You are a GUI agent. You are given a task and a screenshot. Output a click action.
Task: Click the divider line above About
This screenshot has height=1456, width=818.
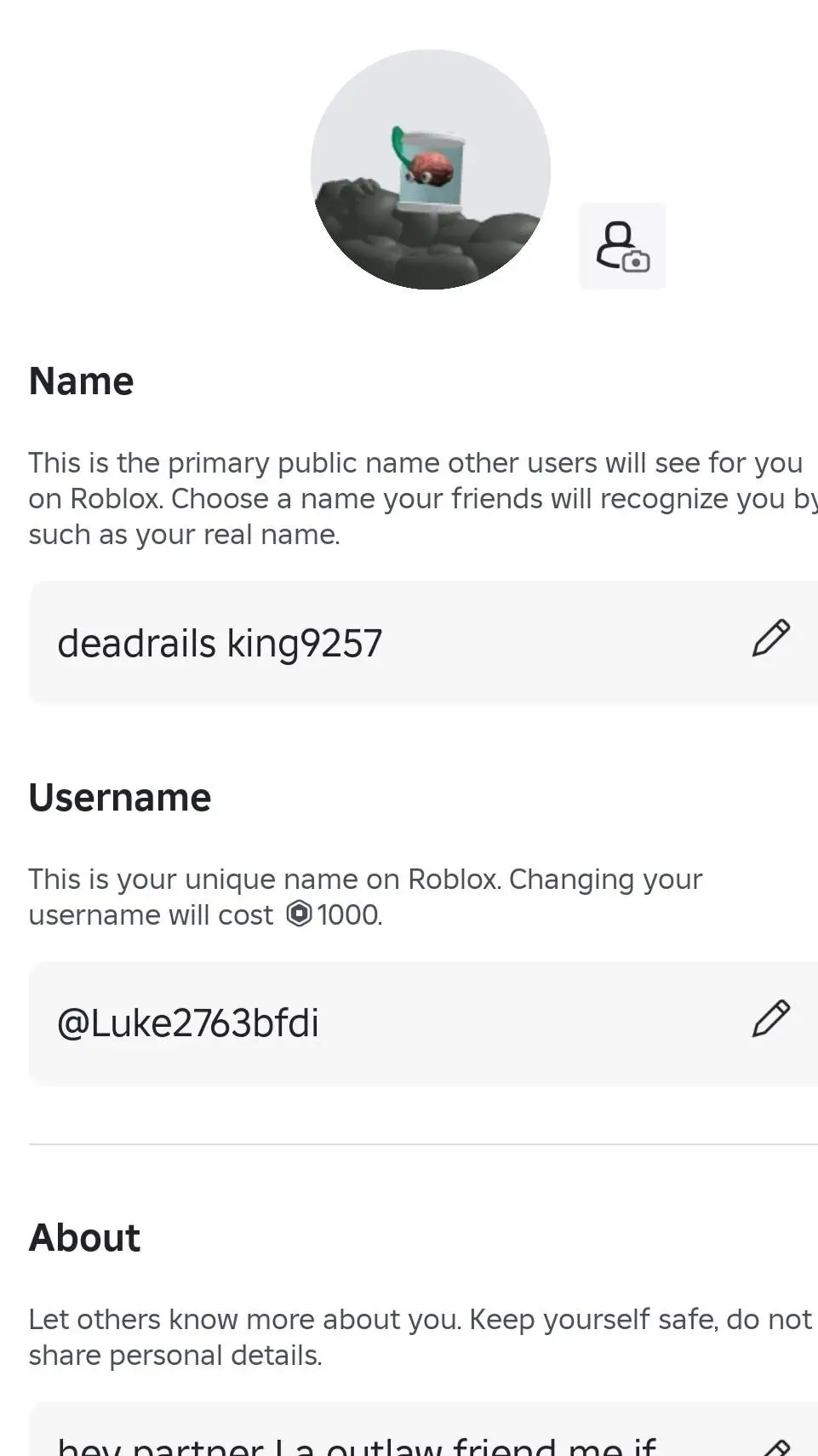tap(423, 1144)
